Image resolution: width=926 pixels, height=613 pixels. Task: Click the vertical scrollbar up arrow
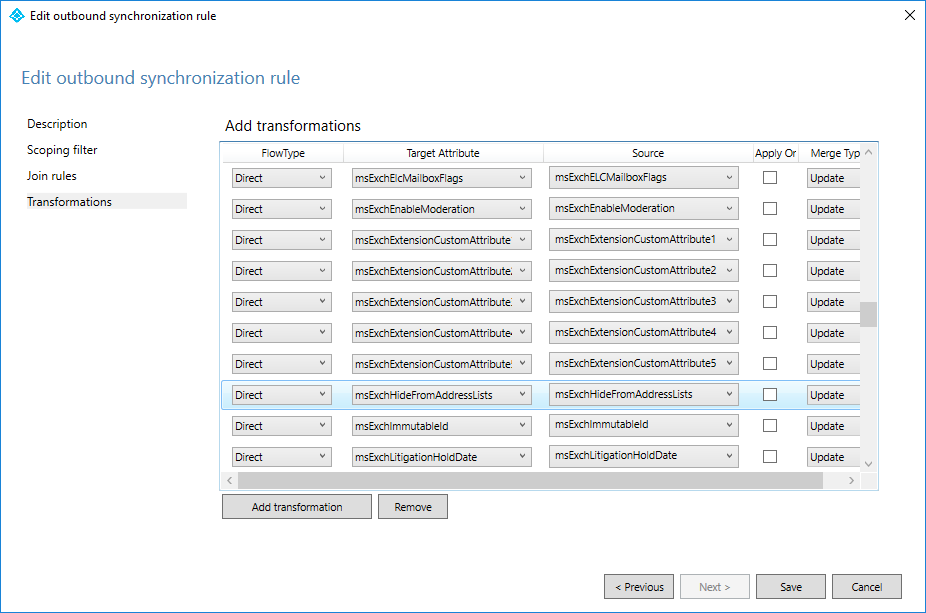[x=868, y=152]
